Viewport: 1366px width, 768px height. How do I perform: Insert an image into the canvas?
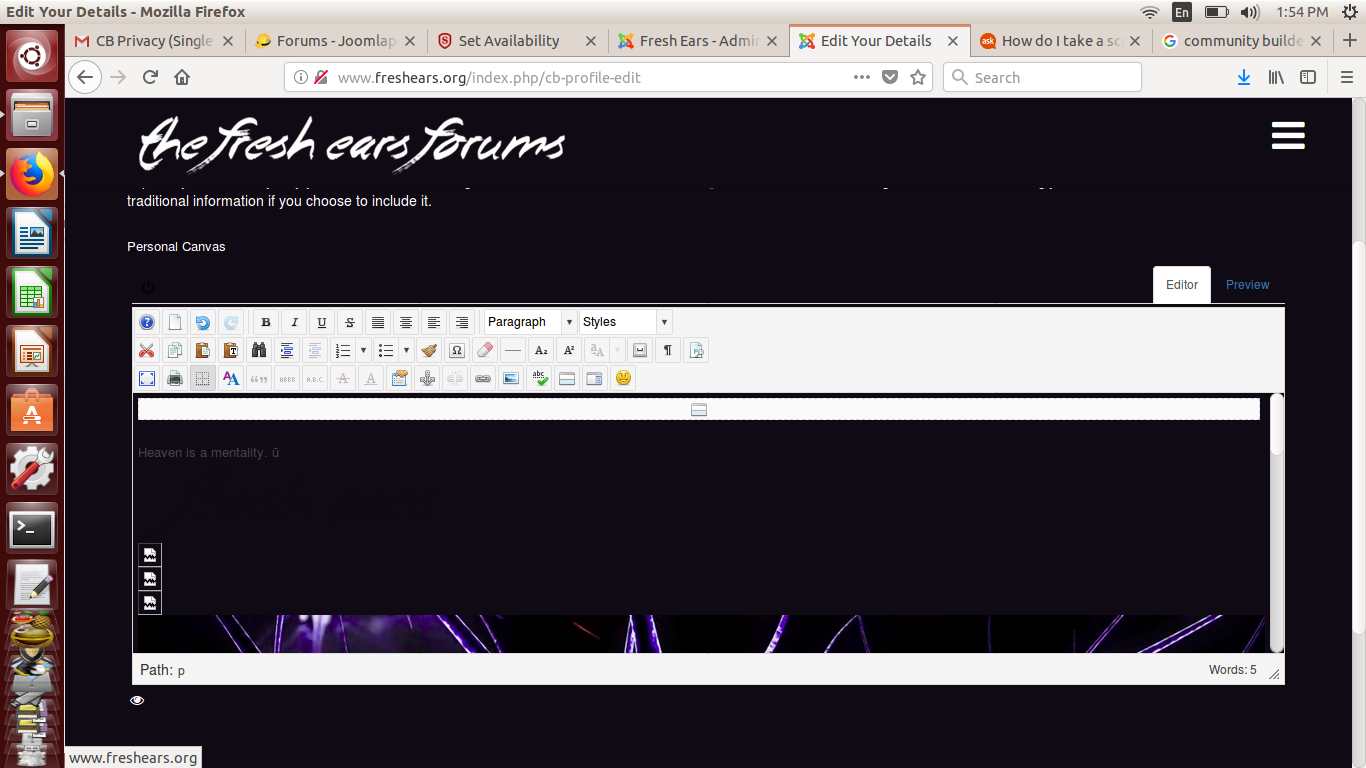tap(511, 378)
